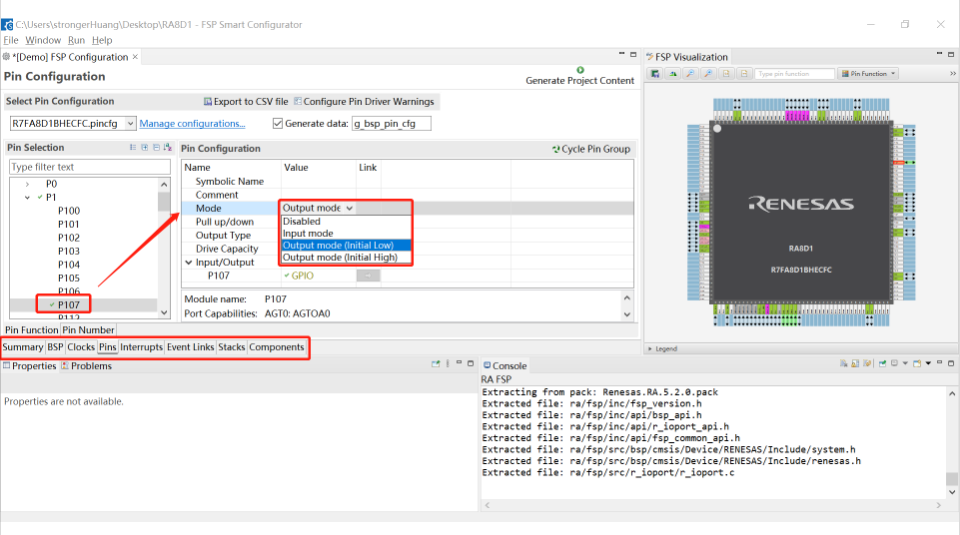Maximize the FSP Visualization panel
This screenshot has height=535, width=960.
(x=951, y=54)
